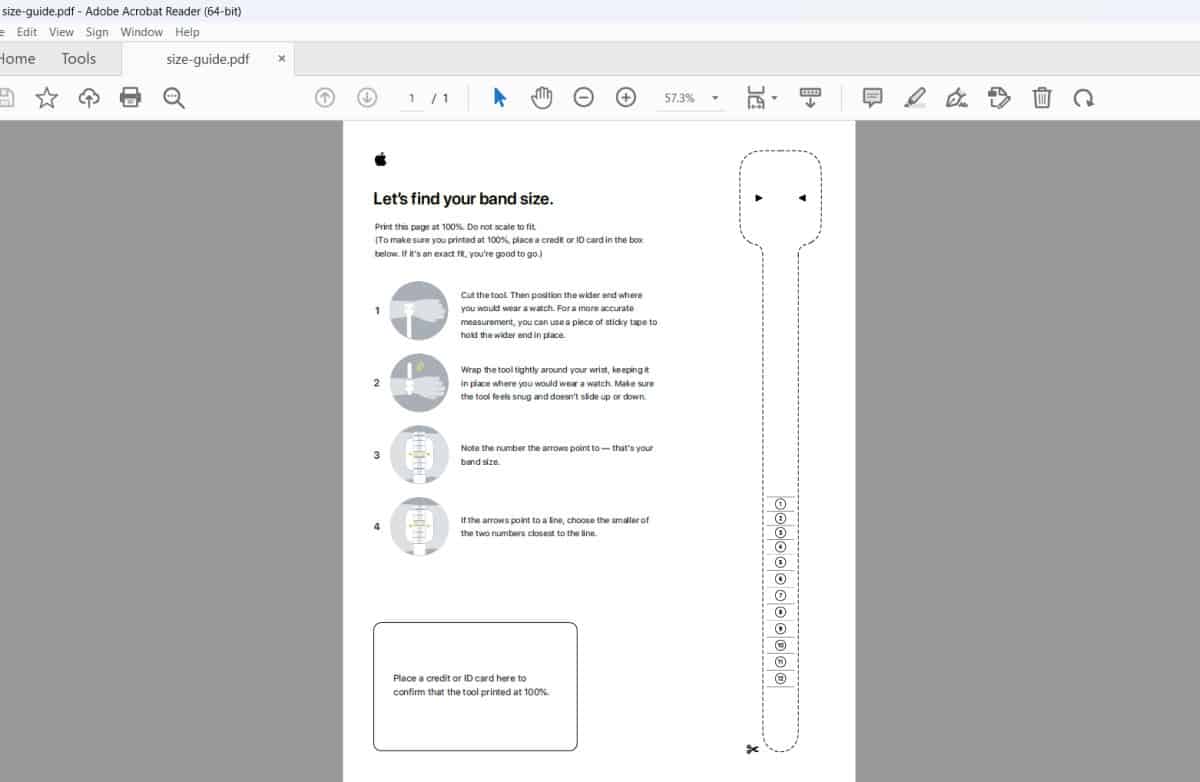Click the current page number field
Image resolution: width=1200 pixels, height=782 pixels.
[x=411, y=98]
